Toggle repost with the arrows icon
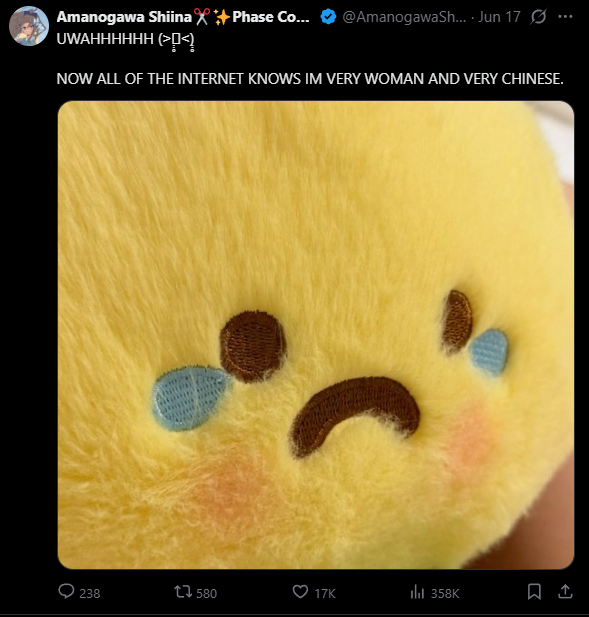This screenshot has height=617, width=589. [183, 591]
